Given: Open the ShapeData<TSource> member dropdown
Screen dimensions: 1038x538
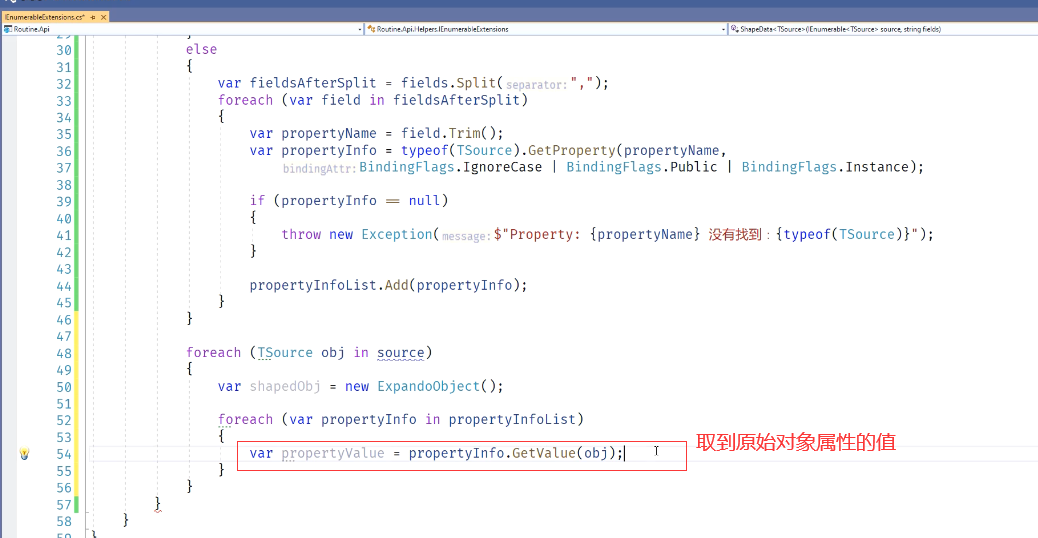Looking at the screenshot, I should tap(883, 29).
